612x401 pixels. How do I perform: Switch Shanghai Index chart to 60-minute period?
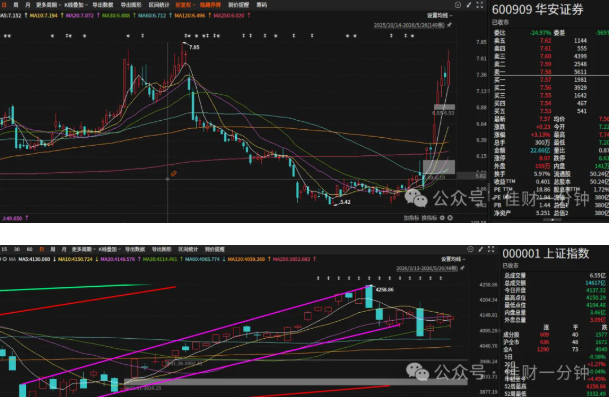point(29,249)
